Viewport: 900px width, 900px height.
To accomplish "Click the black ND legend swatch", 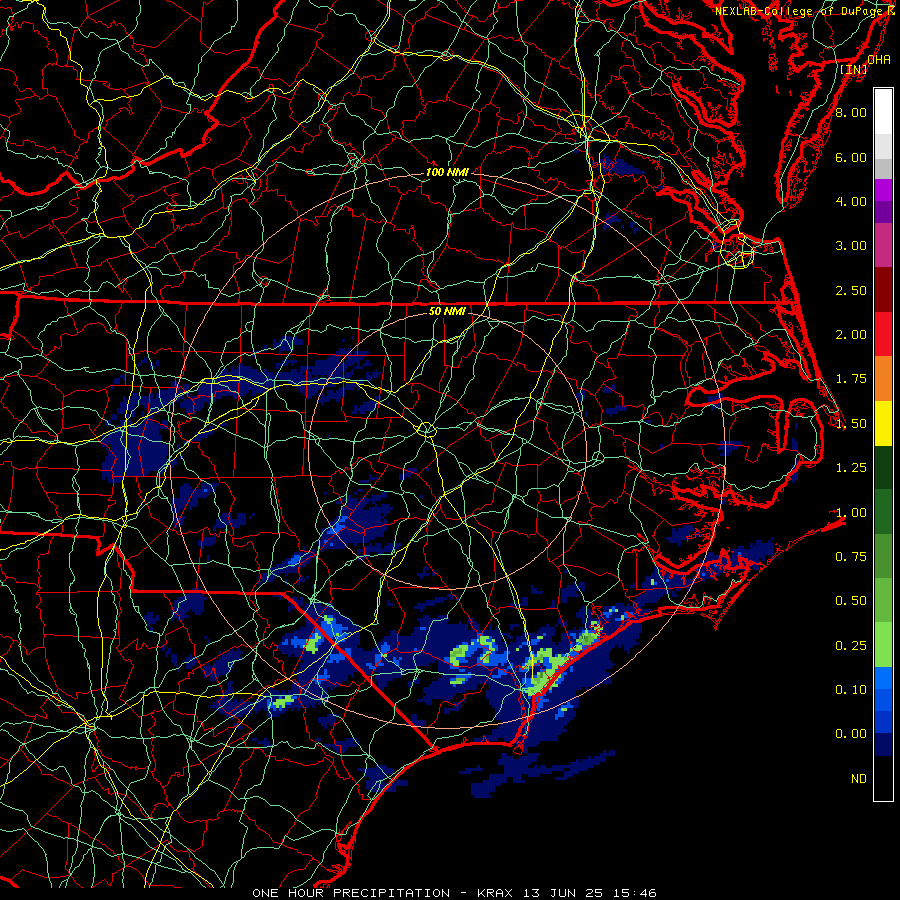I will point(883,778).
